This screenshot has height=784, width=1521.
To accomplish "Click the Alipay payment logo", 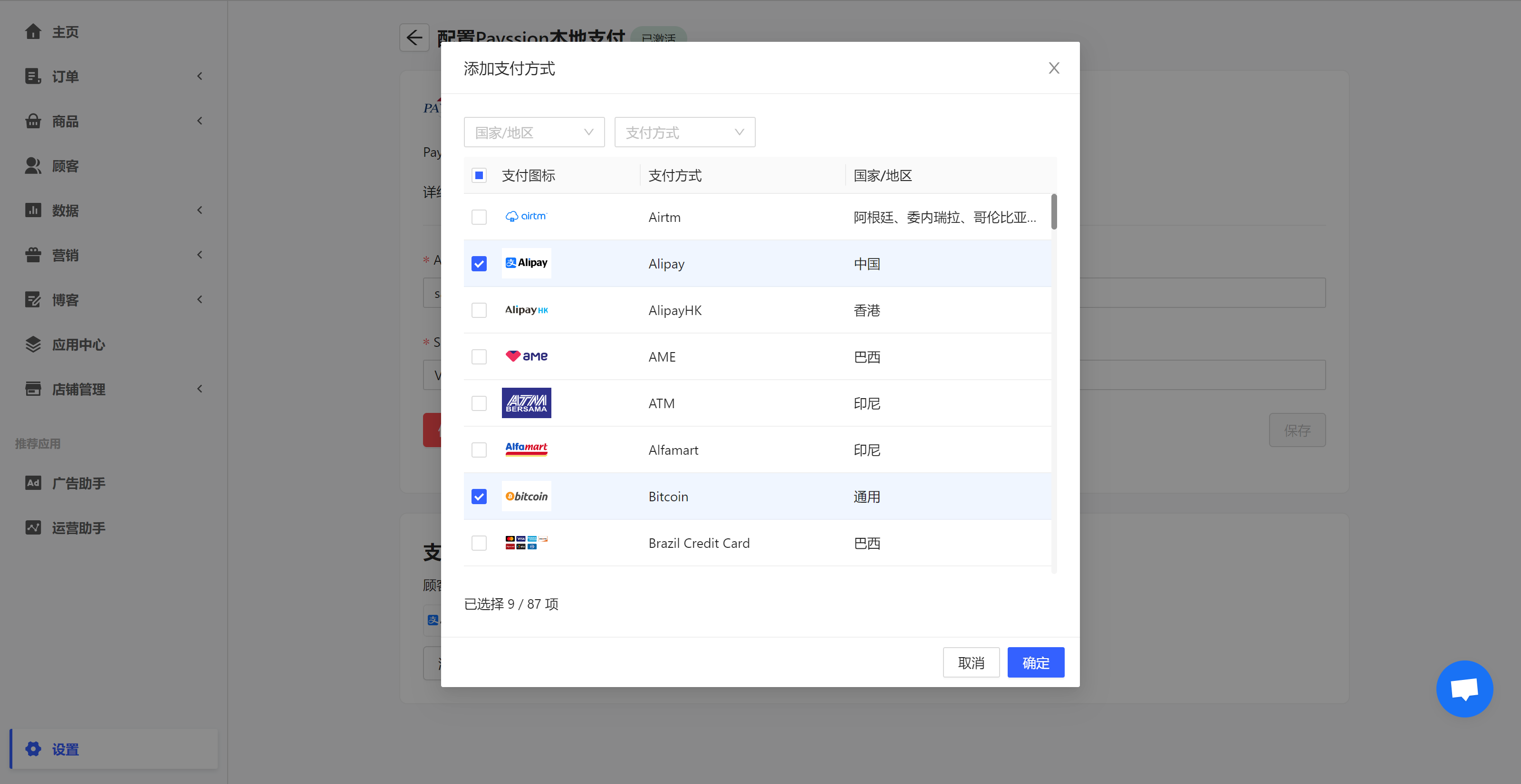I will (x=526, y=263).
